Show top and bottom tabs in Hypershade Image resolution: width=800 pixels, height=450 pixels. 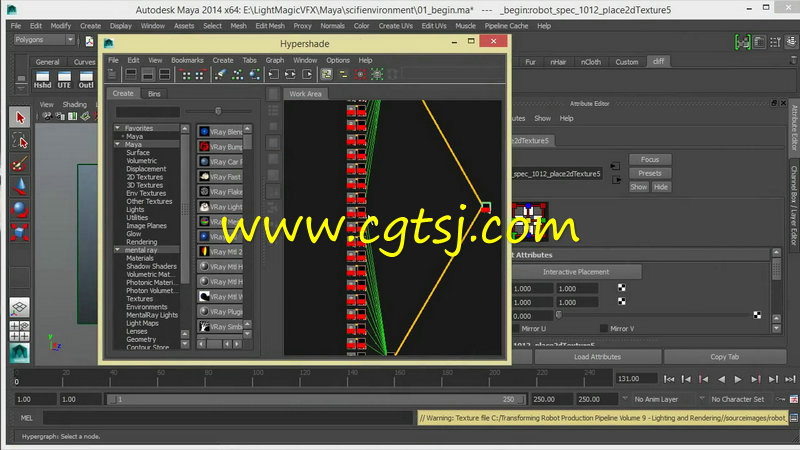tap(164, 74)
